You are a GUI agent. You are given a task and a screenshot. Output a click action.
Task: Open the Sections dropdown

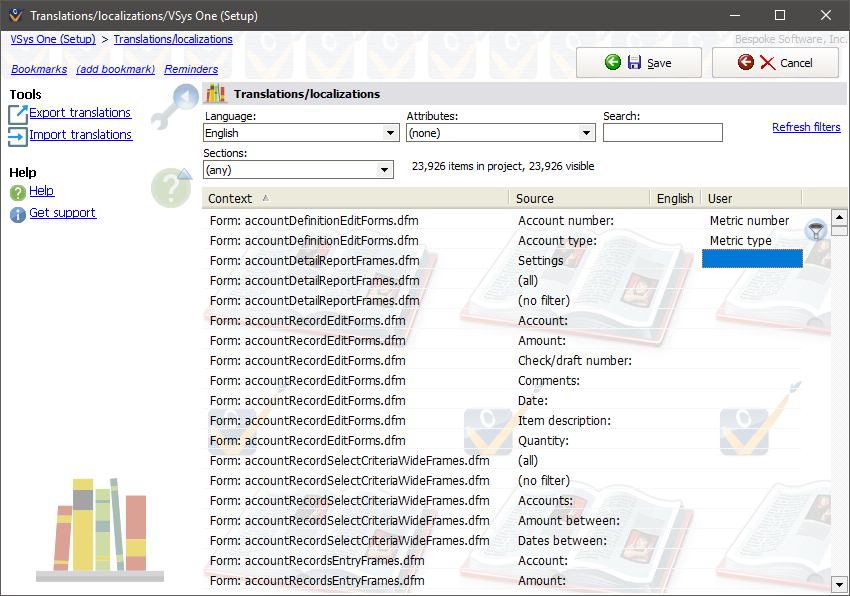click(x=385, y=170)
